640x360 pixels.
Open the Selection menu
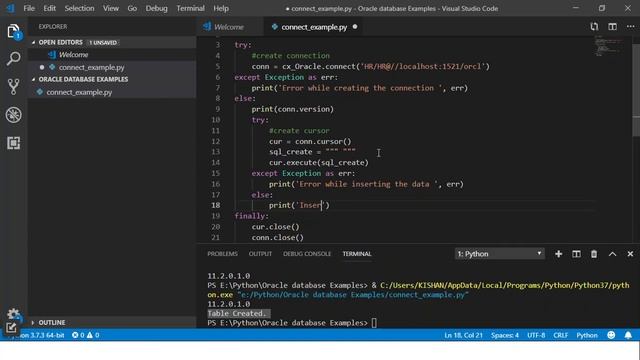coord(79,8)
